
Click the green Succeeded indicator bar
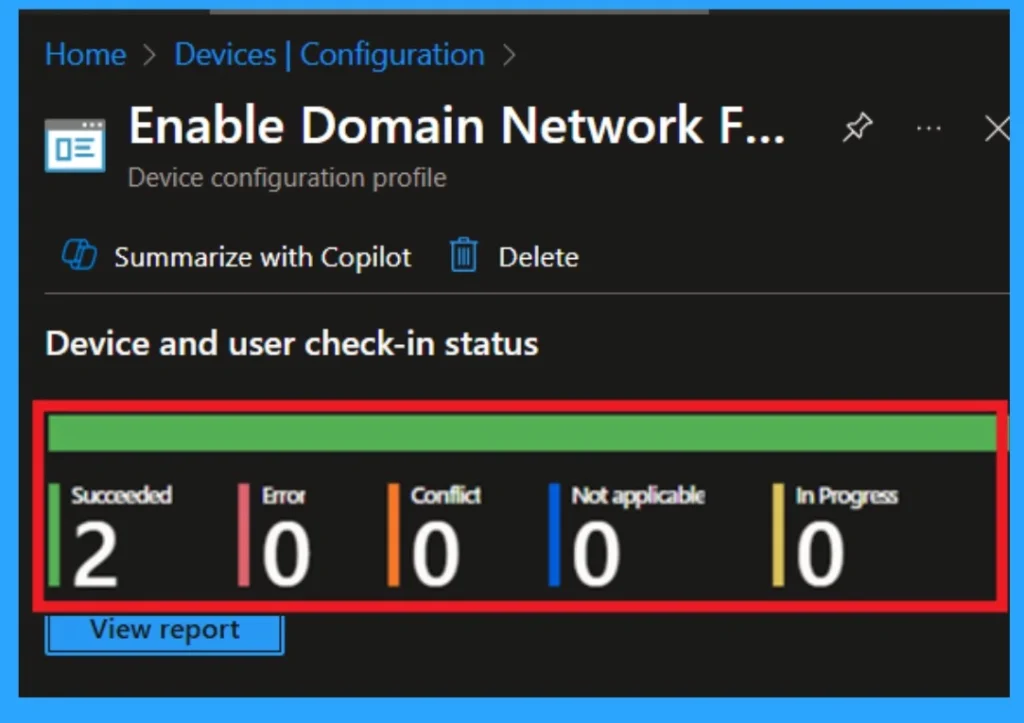pos(55,533)
